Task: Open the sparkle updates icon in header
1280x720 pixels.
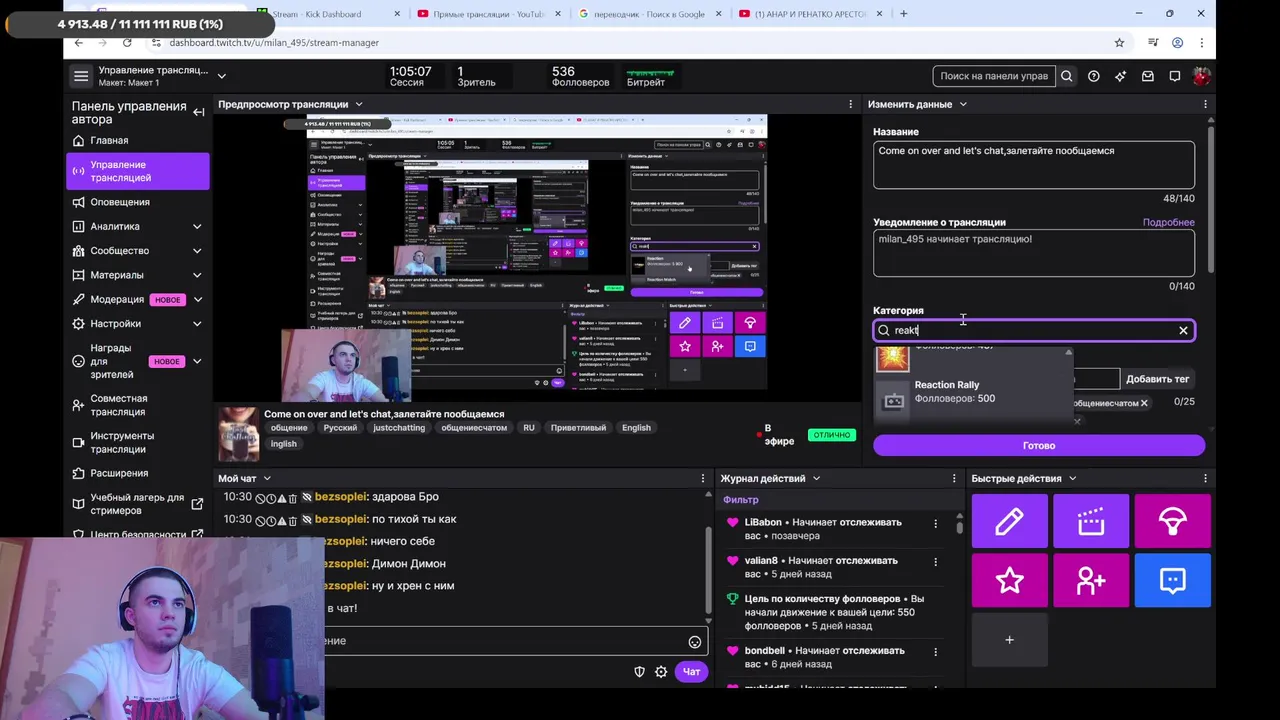Action: [x=1121, y=76]
